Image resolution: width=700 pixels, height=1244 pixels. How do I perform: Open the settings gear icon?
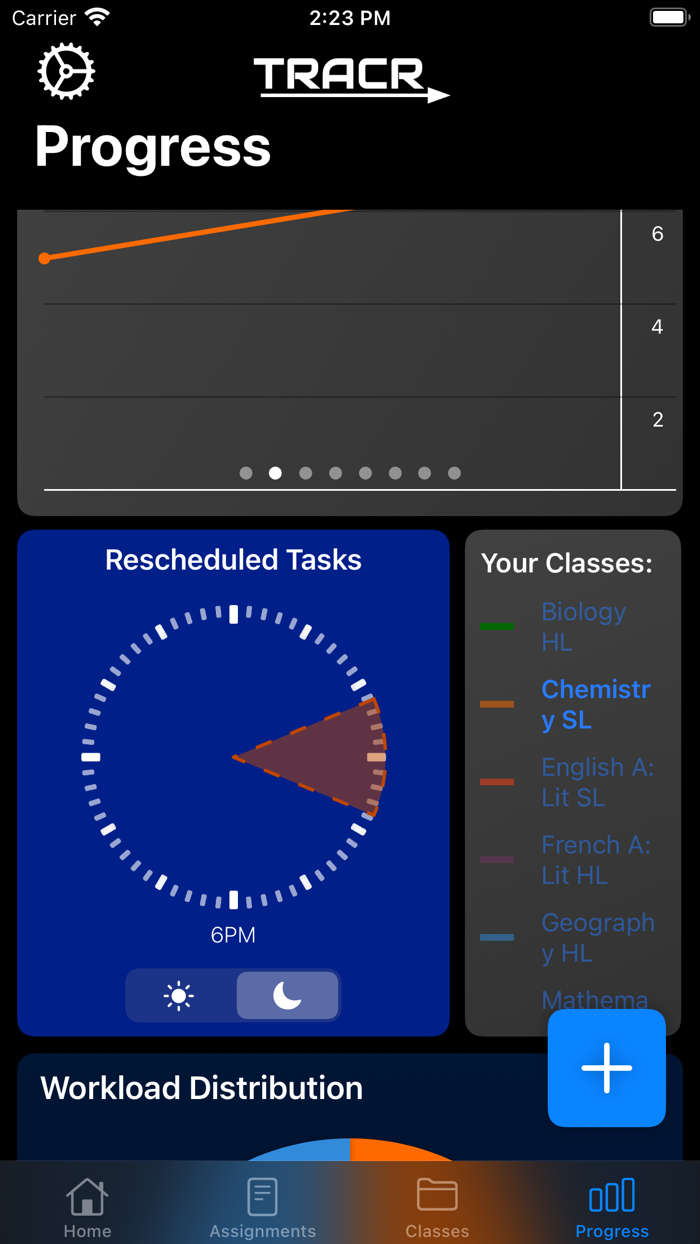(66, 70)
